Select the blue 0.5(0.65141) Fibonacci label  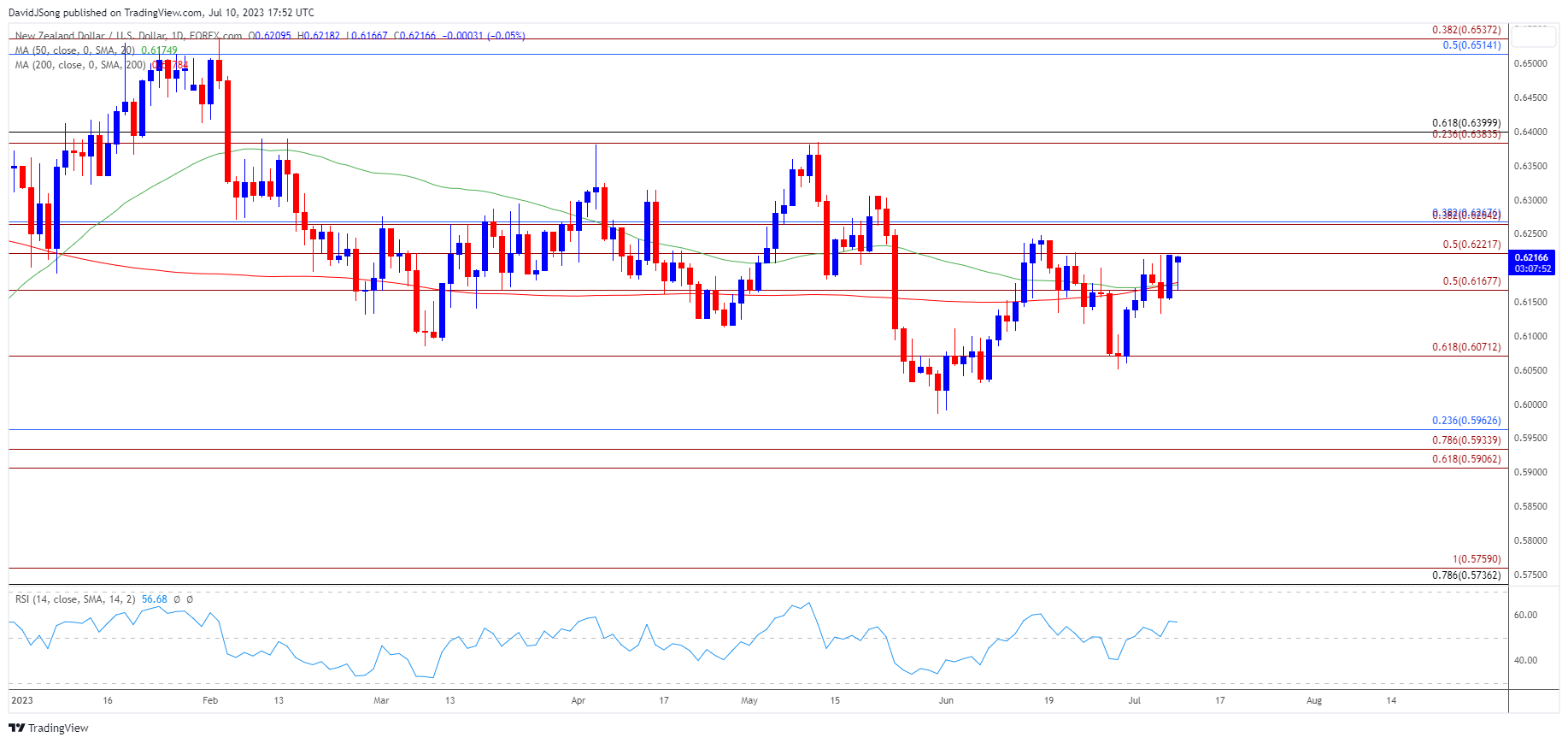(1471, 45)
